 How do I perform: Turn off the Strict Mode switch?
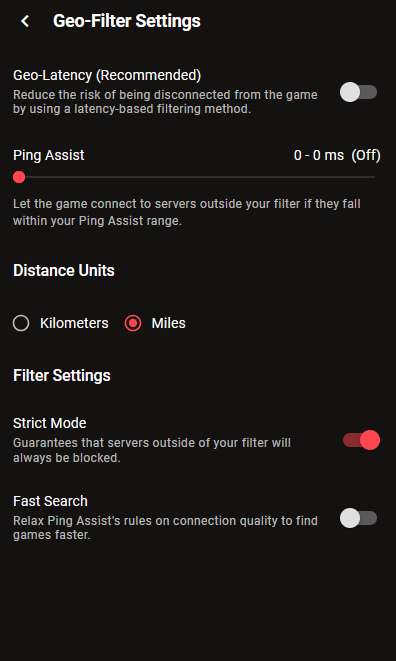click(x=361, y=440)
